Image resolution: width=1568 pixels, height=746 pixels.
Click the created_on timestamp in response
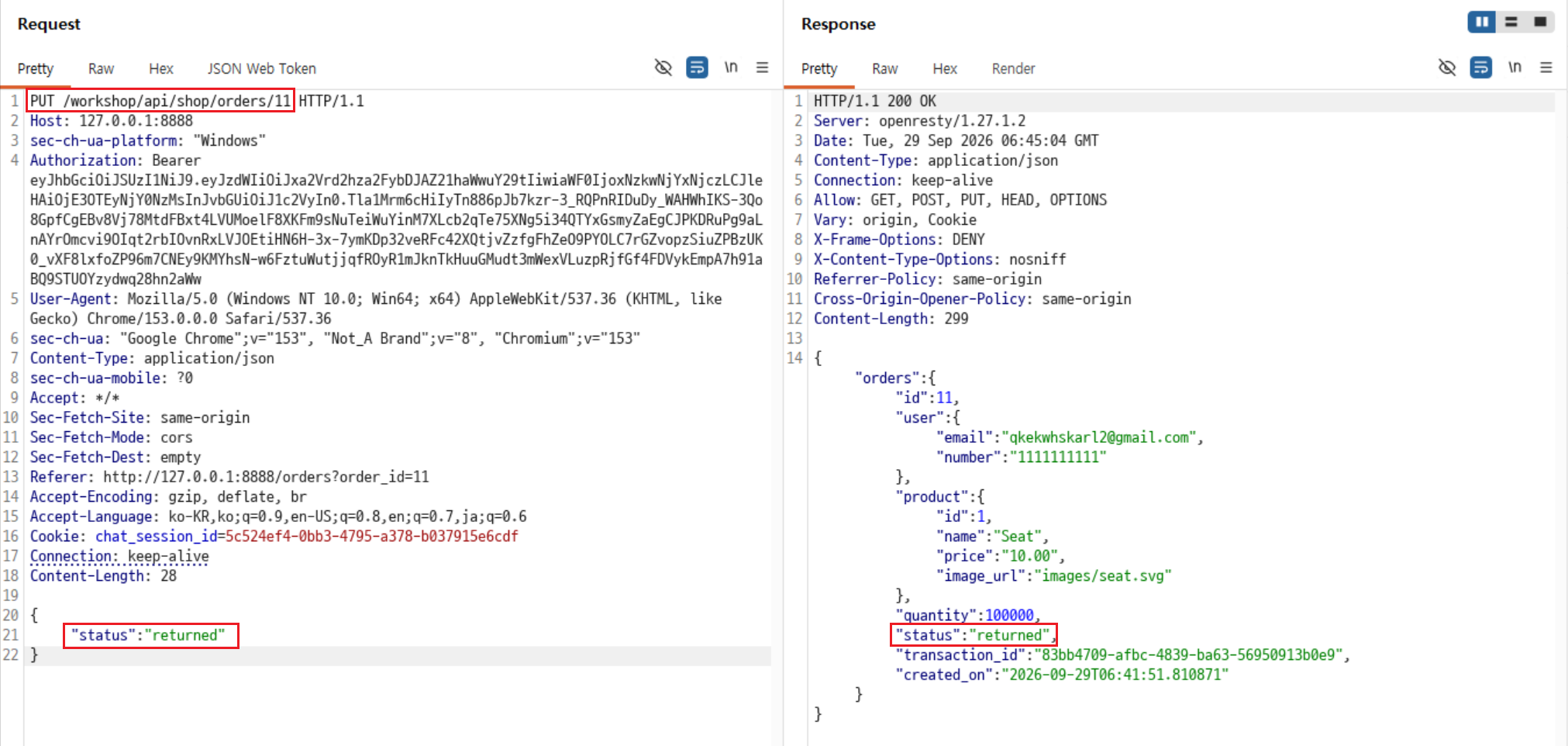pyautogui.click(x=1115, y=675)
